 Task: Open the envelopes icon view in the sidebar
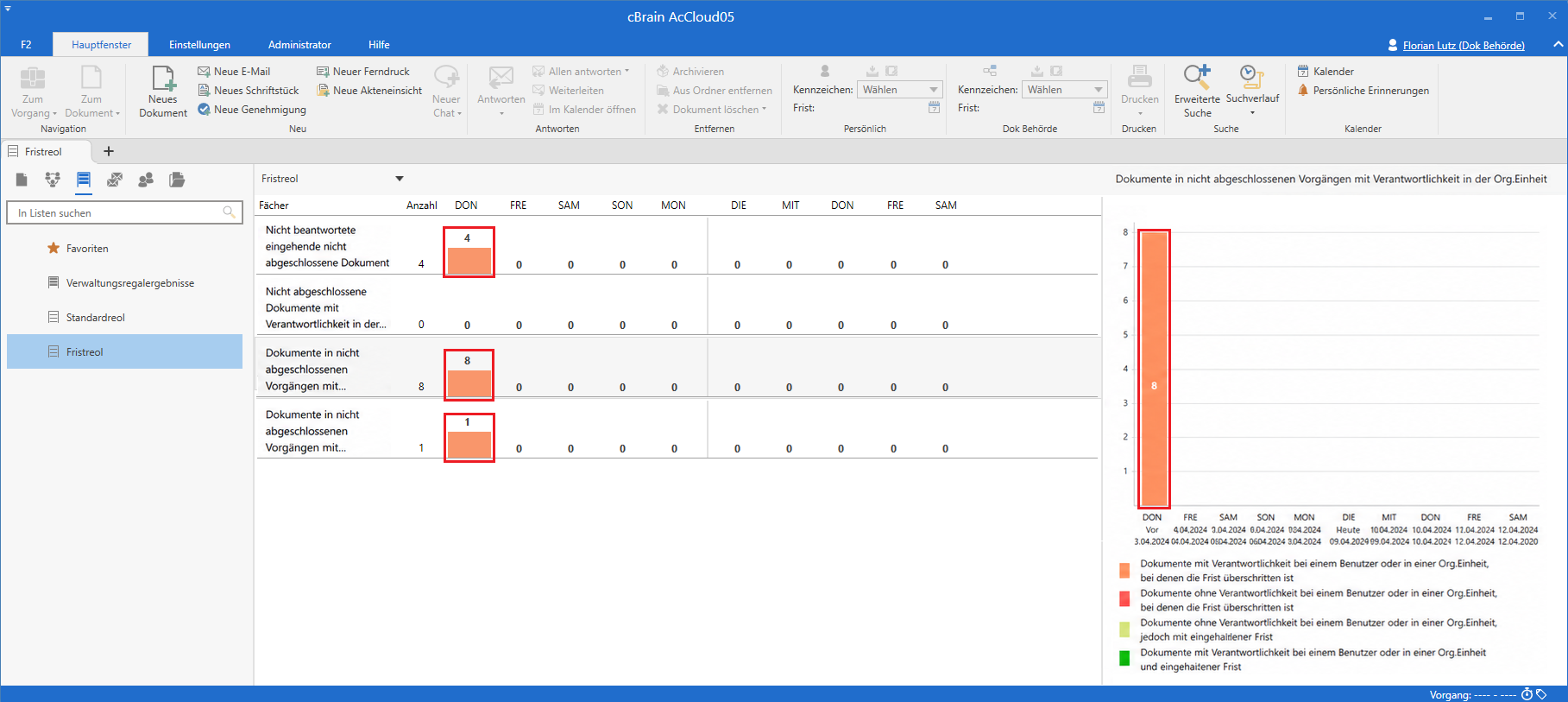click(115, 180)
